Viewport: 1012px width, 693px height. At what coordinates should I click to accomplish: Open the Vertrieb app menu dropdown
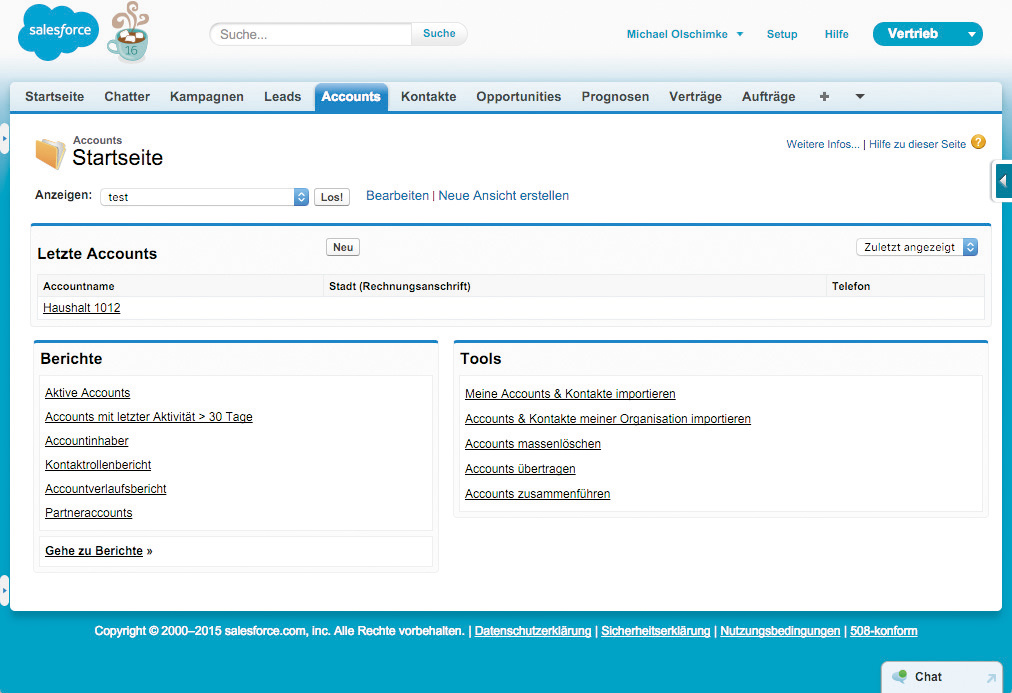click(x=927, y=34)
